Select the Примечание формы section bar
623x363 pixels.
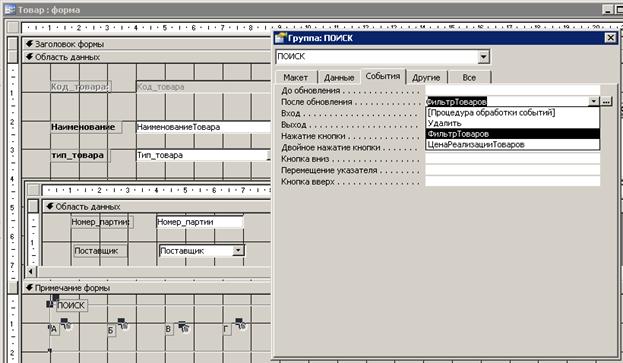click(146, 288)
